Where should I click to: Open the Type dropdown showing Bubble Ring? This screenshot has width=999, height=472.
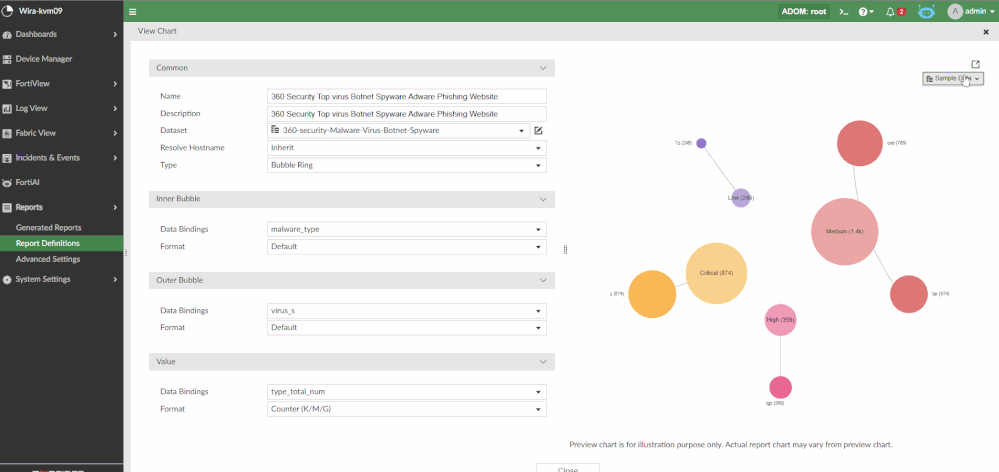407,165
